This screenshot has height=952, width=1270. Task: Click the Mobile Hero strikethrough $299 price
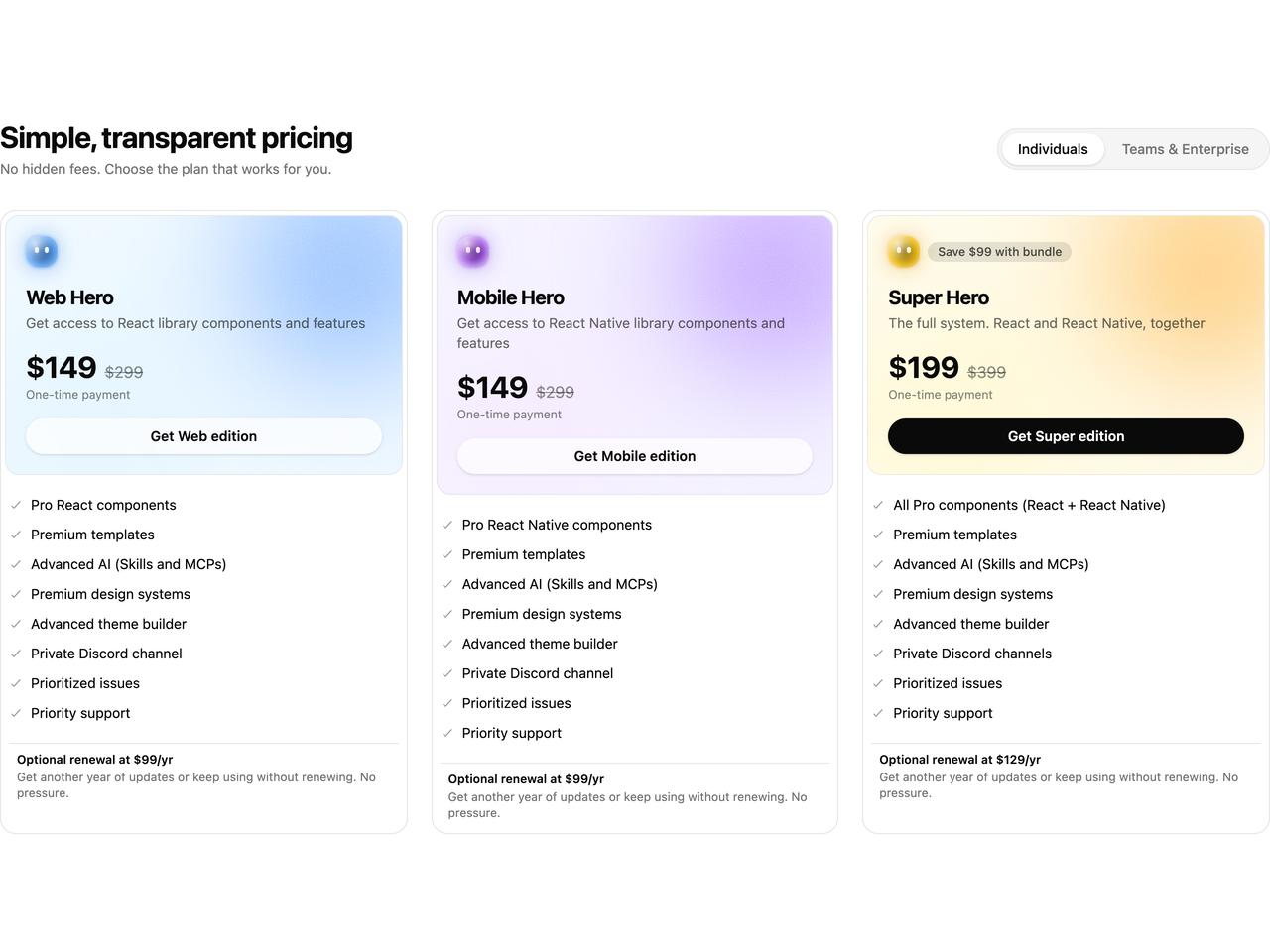click(556, 392)
